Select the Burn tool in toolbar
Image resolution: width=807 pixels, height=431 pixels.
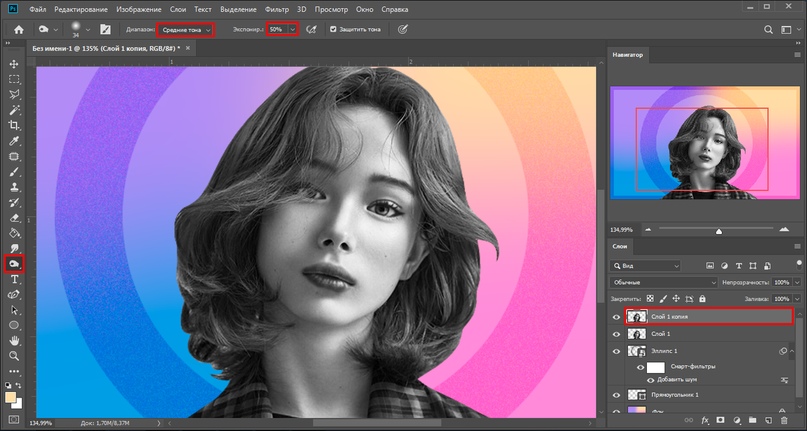(x=14, y=264)
